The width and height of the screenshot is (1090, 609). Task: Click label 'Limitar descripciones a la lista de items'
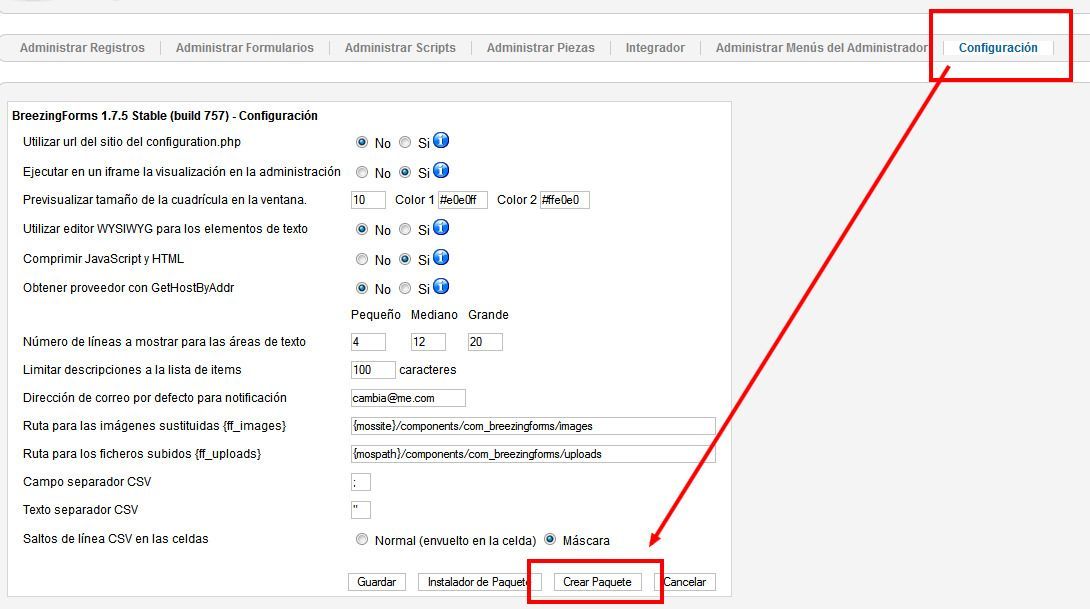[x=132, y=370]
